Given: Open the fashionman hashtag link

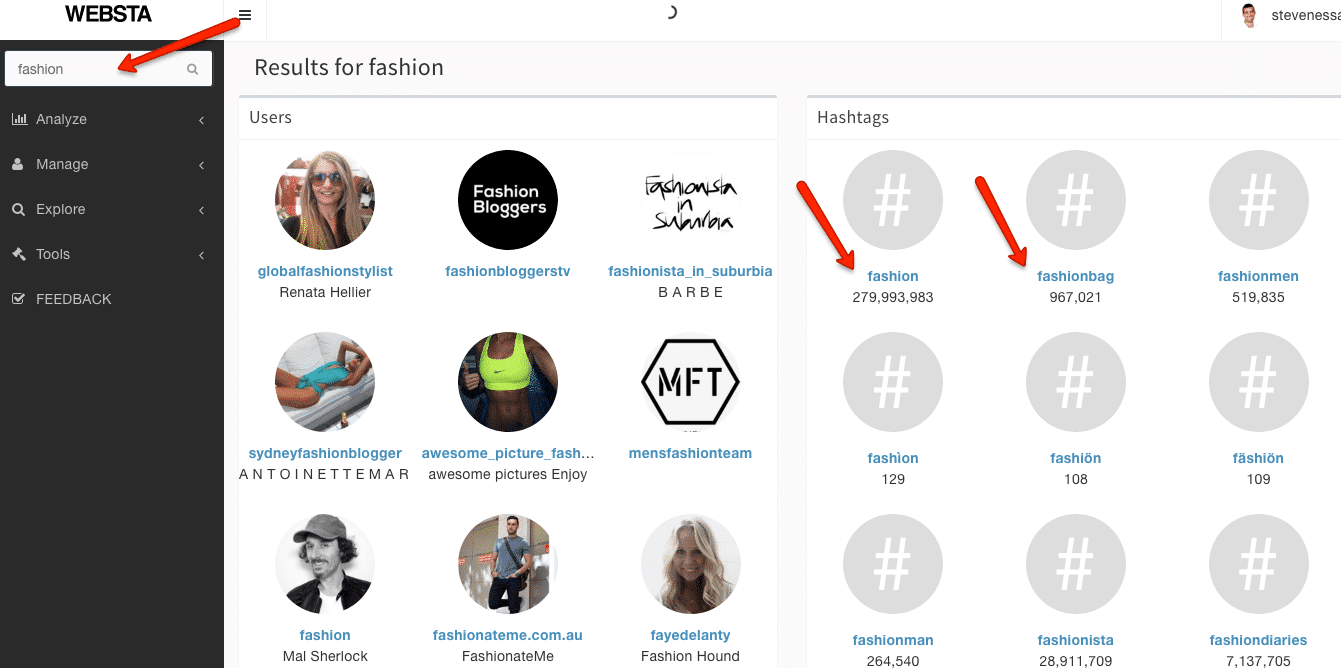Looking at the screenshot, I should click(x=893, y=640).
